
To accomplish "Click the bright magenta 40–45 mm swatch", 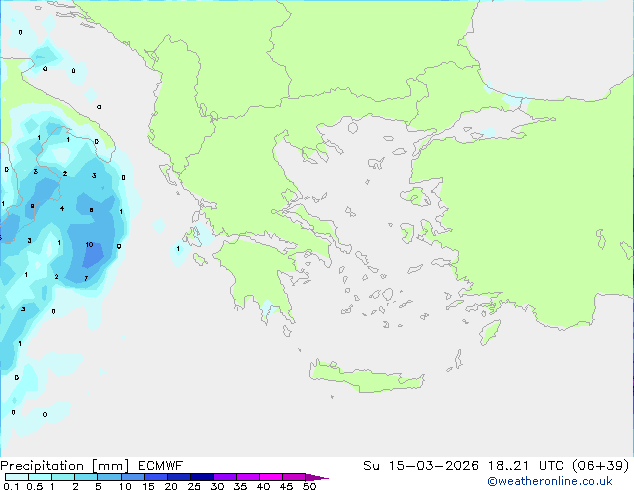I will click(x=271, y=477).
